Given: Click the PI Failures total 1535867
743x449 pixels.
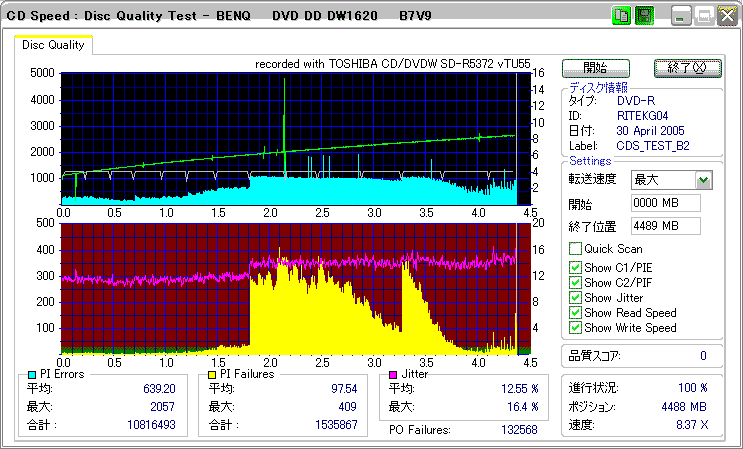Looking at the screenshot, I should pyautogui.click(x=336, y=425).
